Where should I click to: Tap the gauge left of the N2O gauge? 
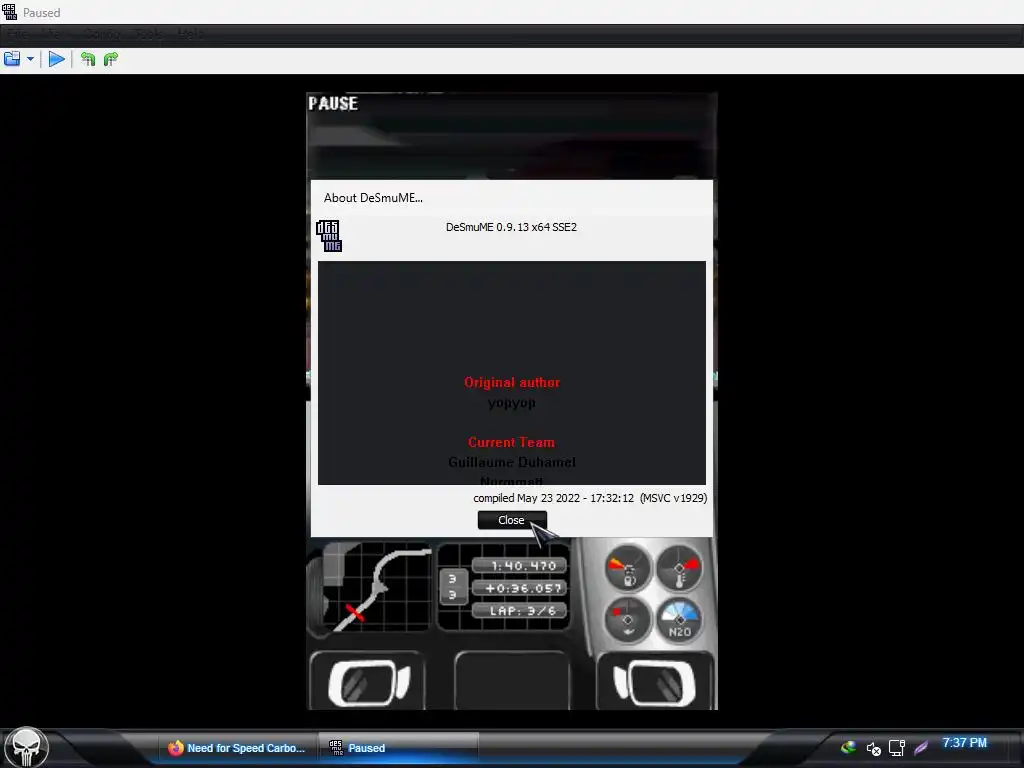pyautogui.click(x=628, y=620)
